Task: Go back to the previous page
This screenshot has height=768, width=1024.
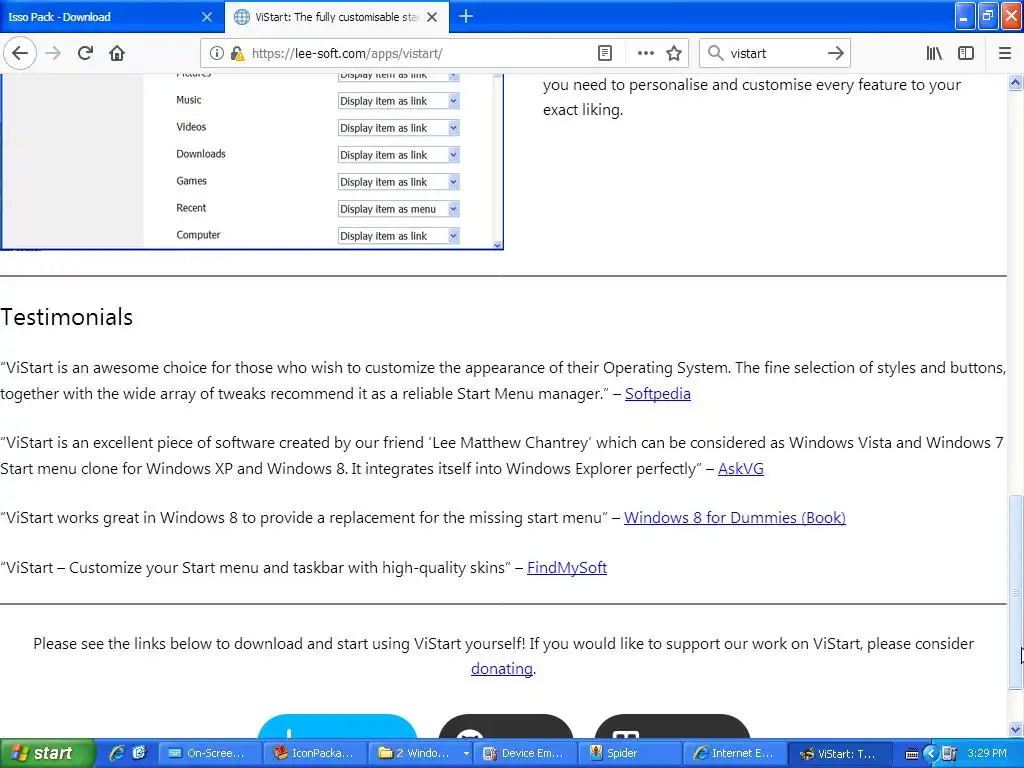Action: (x=20, y=54)
